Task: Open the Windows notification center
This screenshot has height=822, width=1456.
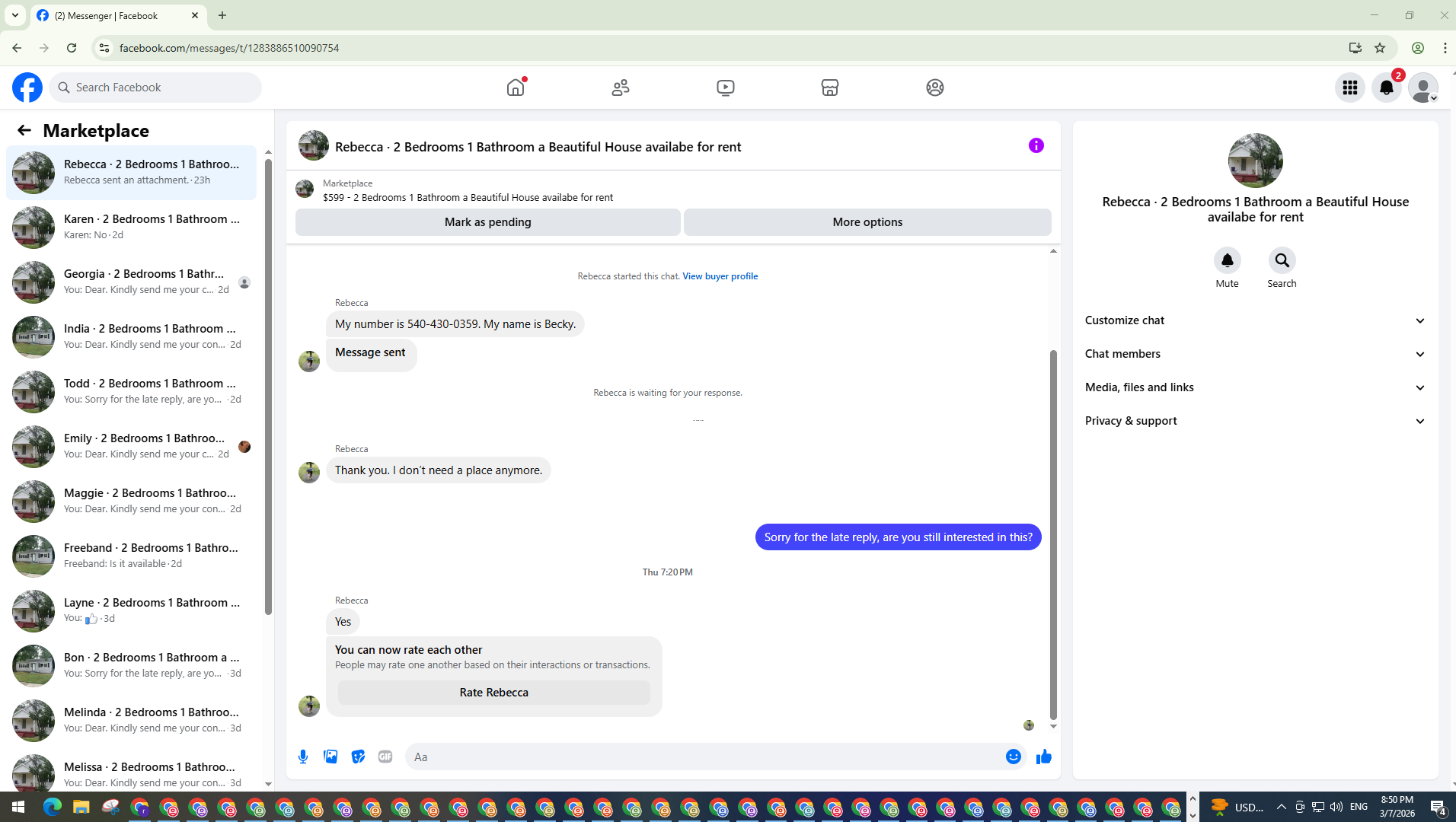Action: pyautogui.click(x=1438, y=808)
